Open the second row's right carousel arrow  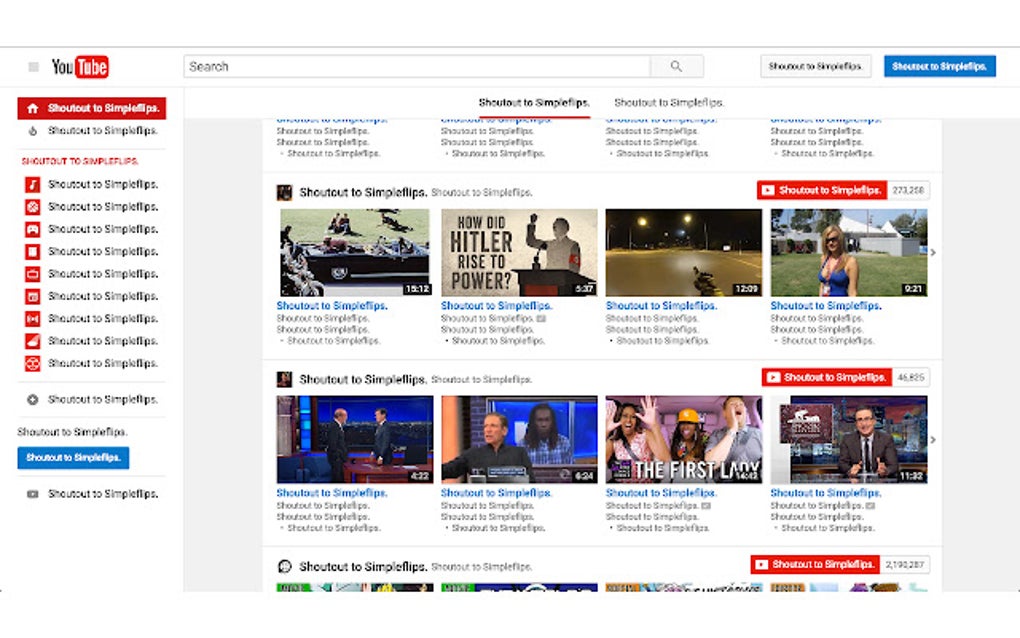click(933, 439)
